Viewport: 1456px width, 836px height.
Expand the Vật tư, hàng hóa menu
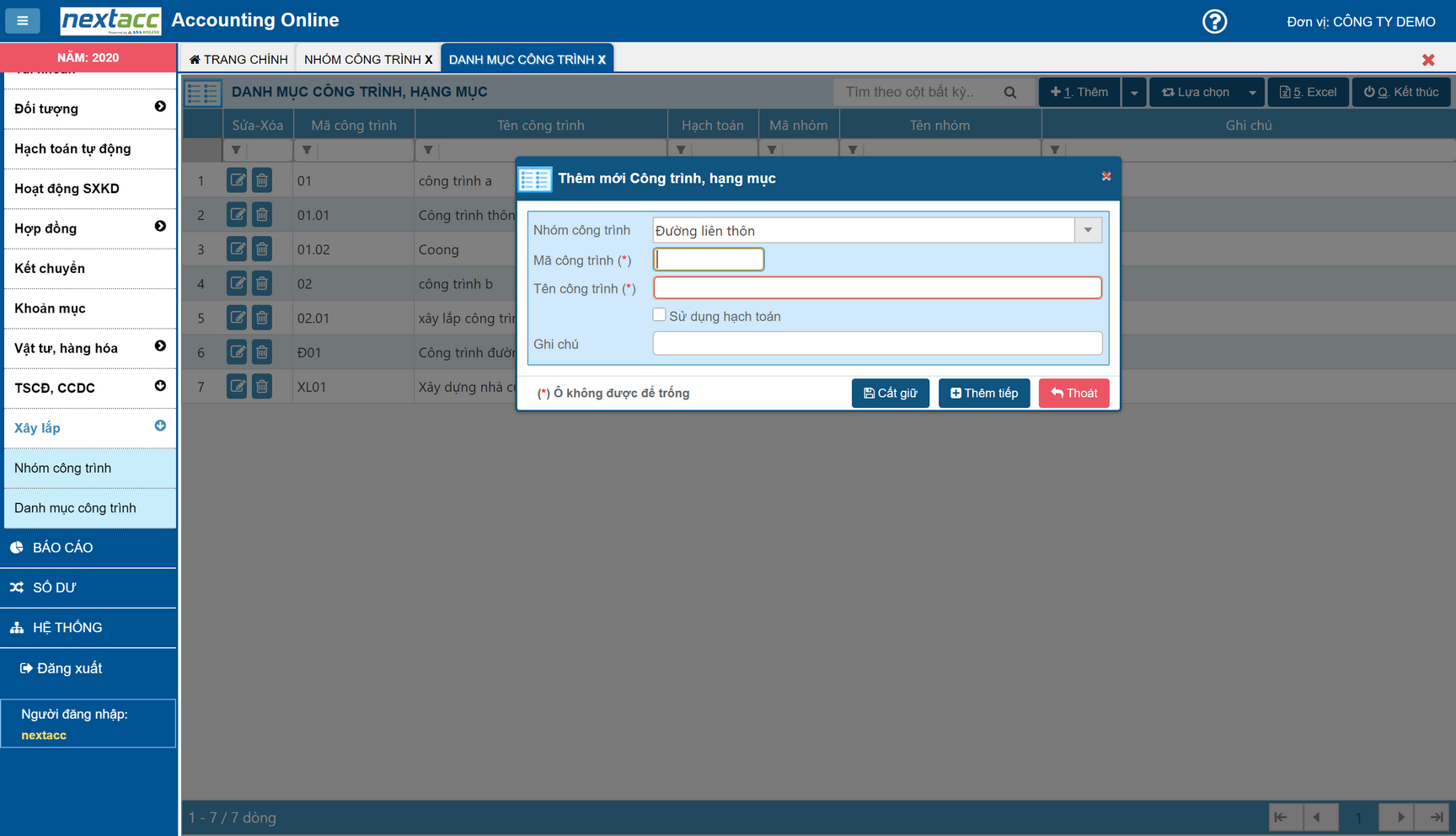point(160,346)
